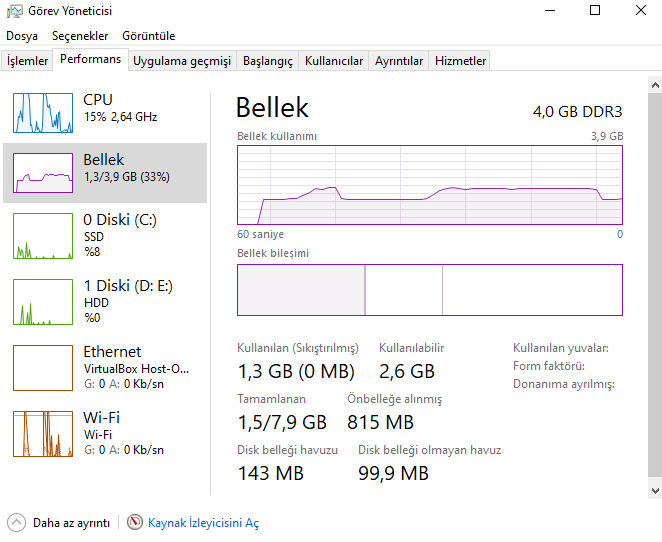Open the 0 Diski (C:) graph thumbnail
Viewport: 662px width, 542px height.
point(43,236)
